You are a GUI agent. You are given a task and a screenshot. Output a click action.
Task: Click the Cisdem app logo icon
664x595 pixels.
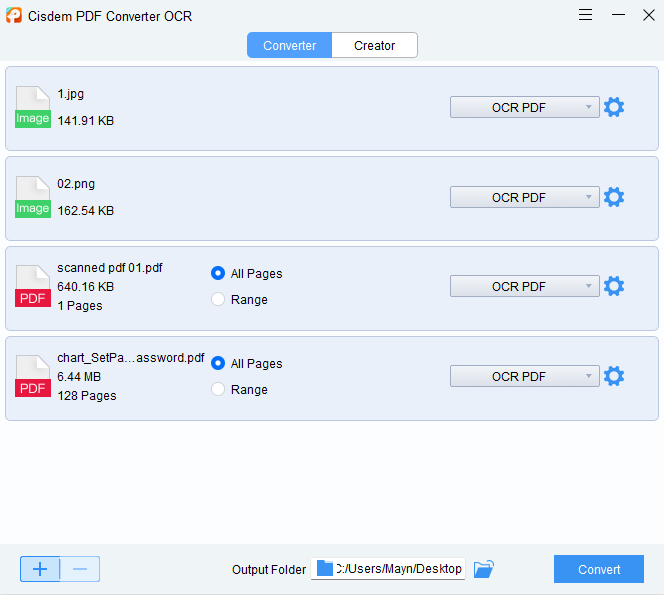point(14,16)
